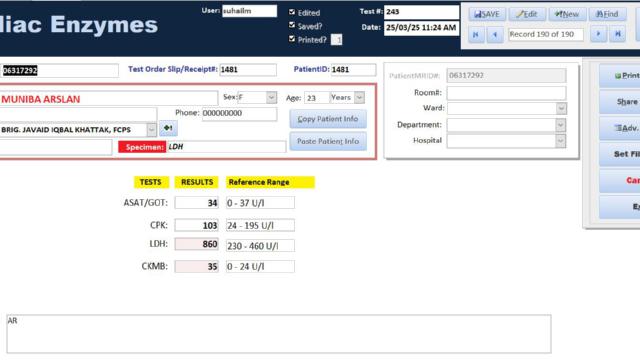
Task: Click Copy Patient Info button
Action: [328, 119]
